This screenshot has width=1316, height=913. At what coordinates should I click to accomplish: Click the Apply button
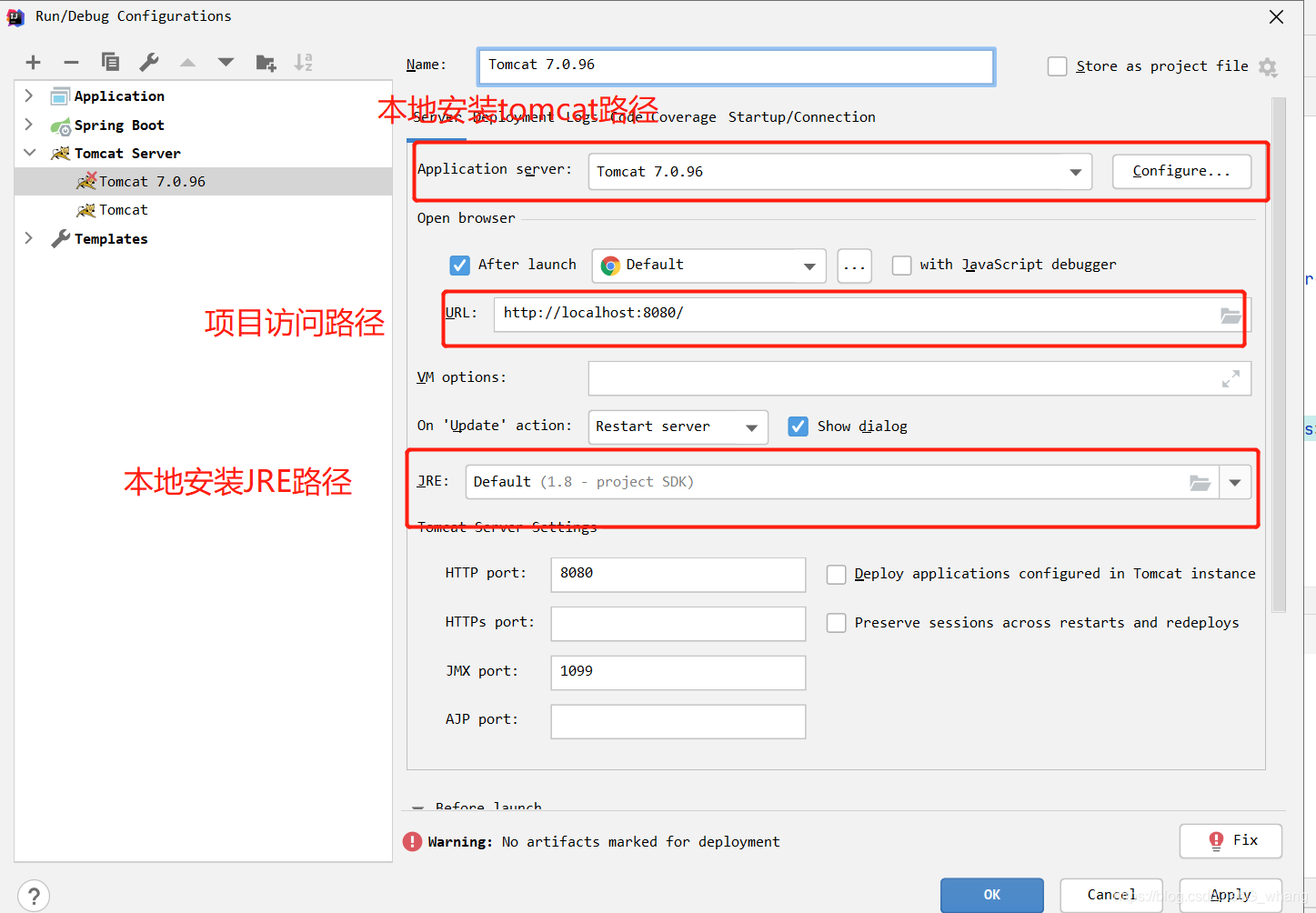tap(1231, 895)
